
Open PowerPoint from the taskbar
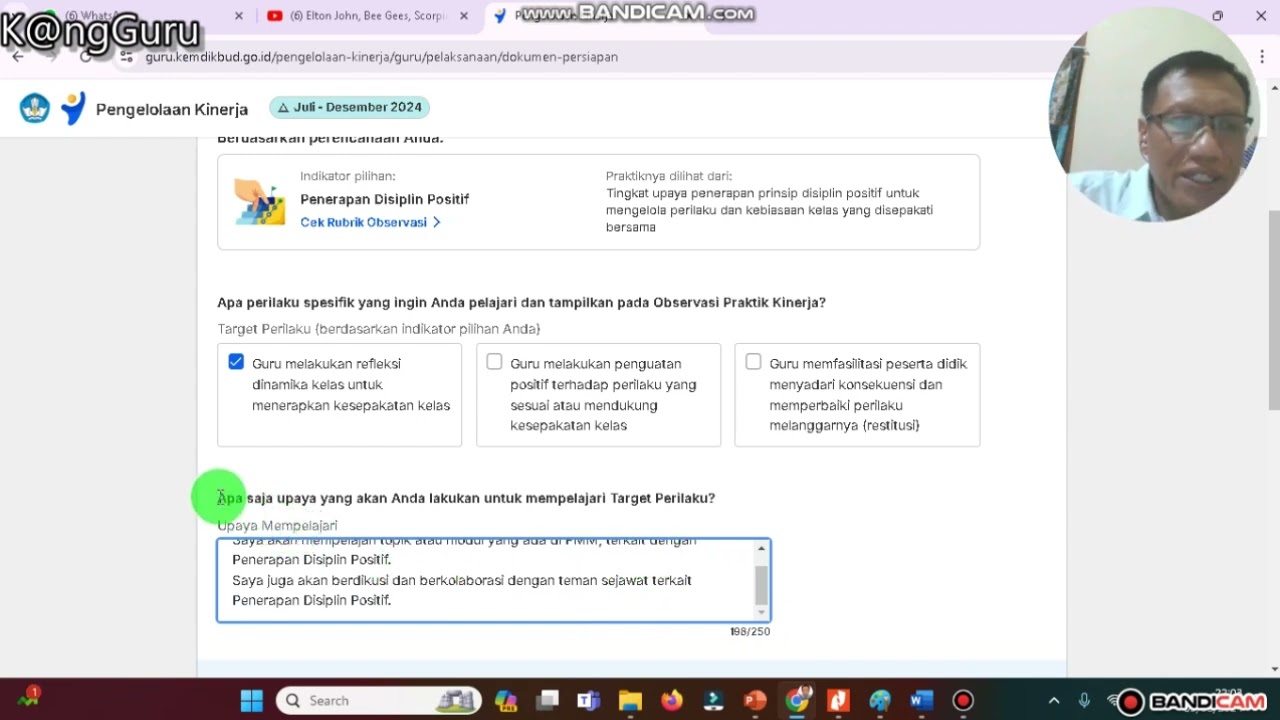(x=755, y=700)
